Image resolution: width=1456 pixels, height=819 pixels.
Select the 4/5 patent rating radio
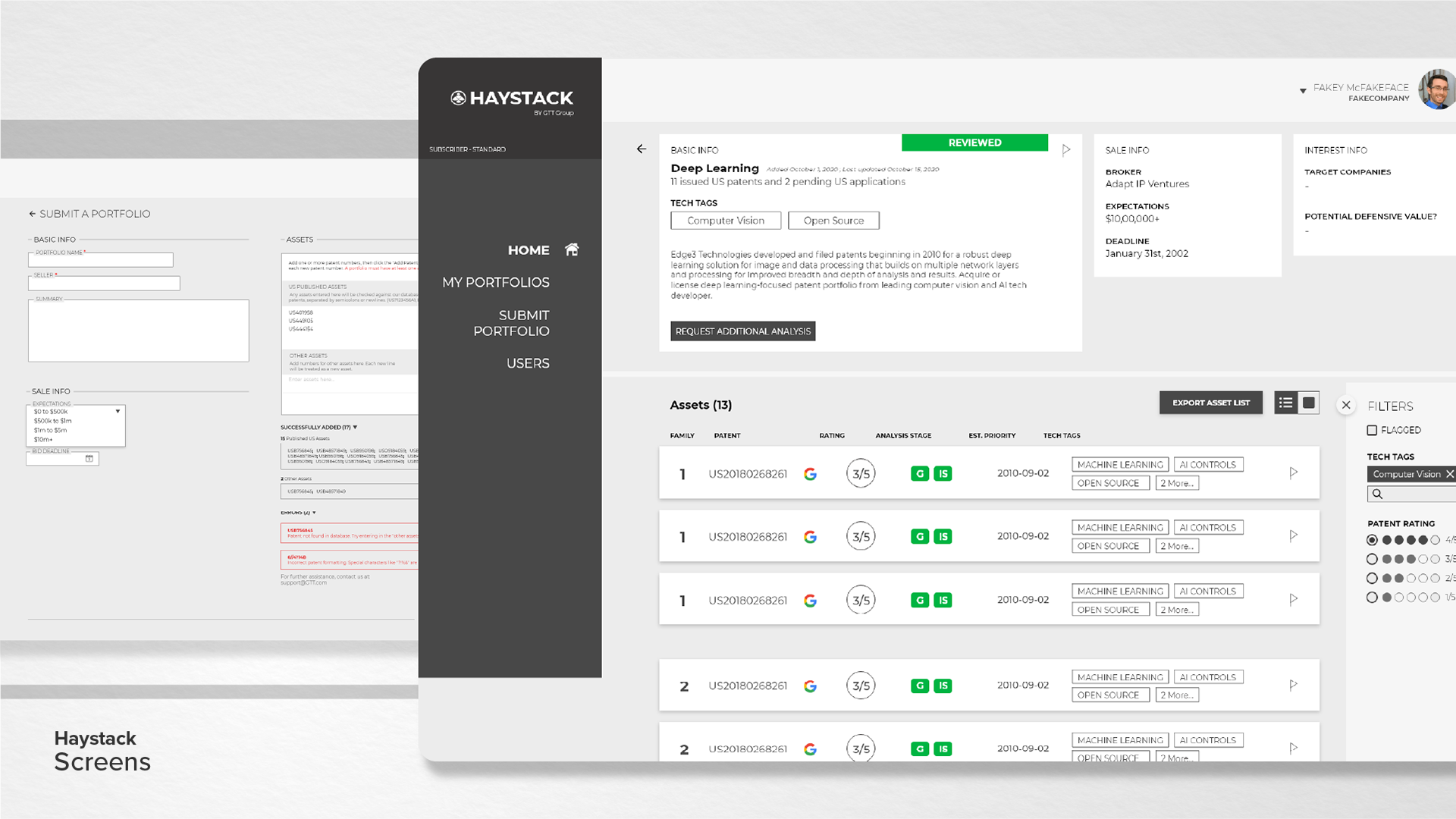pyautogui.click(x=1372, y=540)
